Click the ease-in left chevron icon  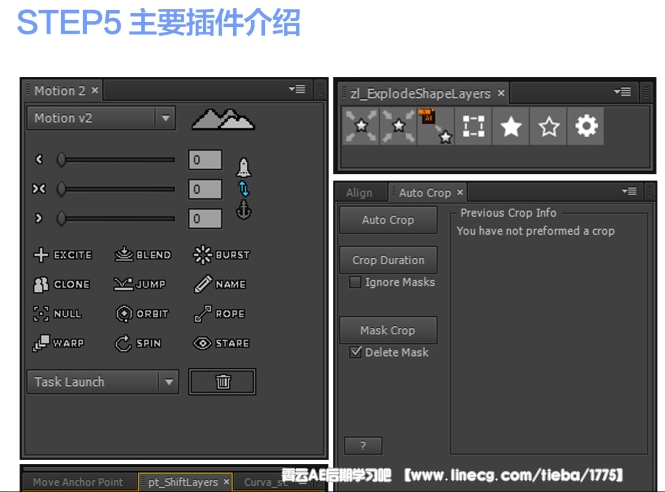(x=39, y=159)
